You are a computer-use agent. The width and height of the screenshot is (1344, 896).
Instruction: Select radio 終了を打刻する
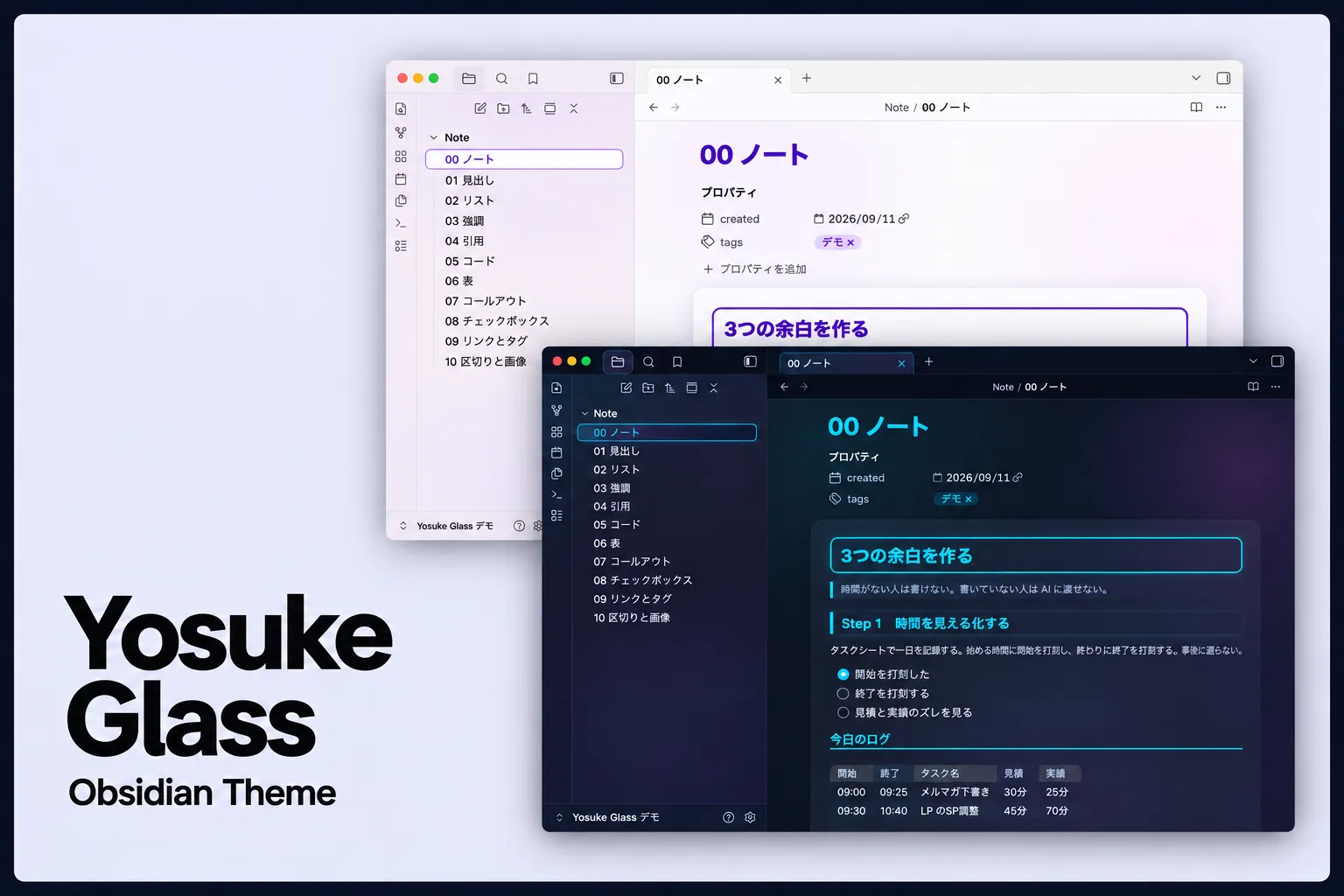(x=843, y=694)
